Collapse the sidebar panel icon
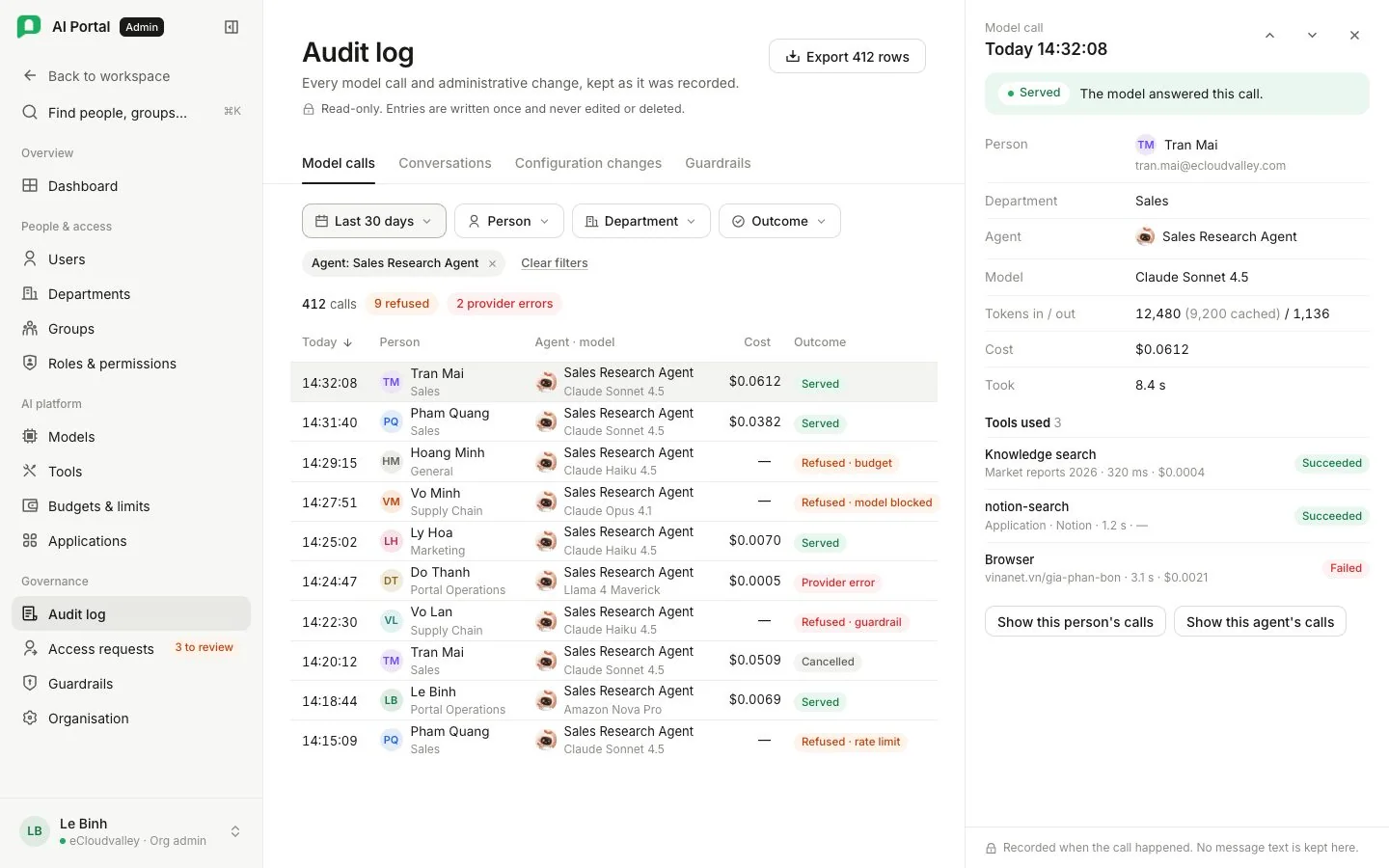Screen dimensions: 1389x868 pos(231,27)
